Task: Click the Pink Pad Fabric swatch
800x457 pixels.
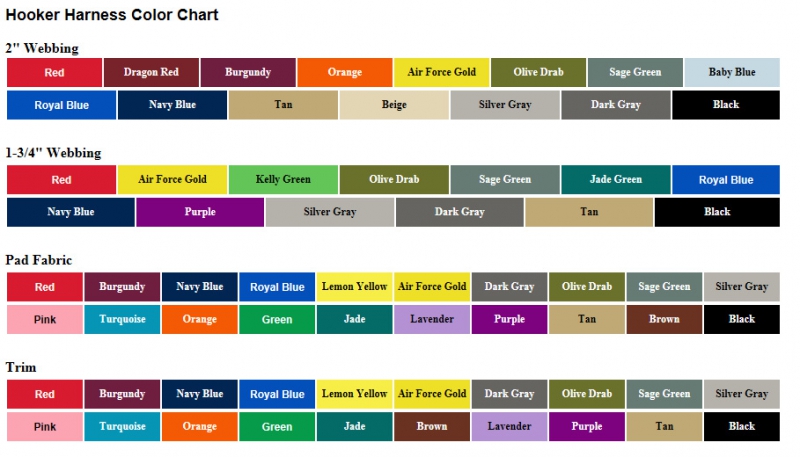Action: point(45,319)
